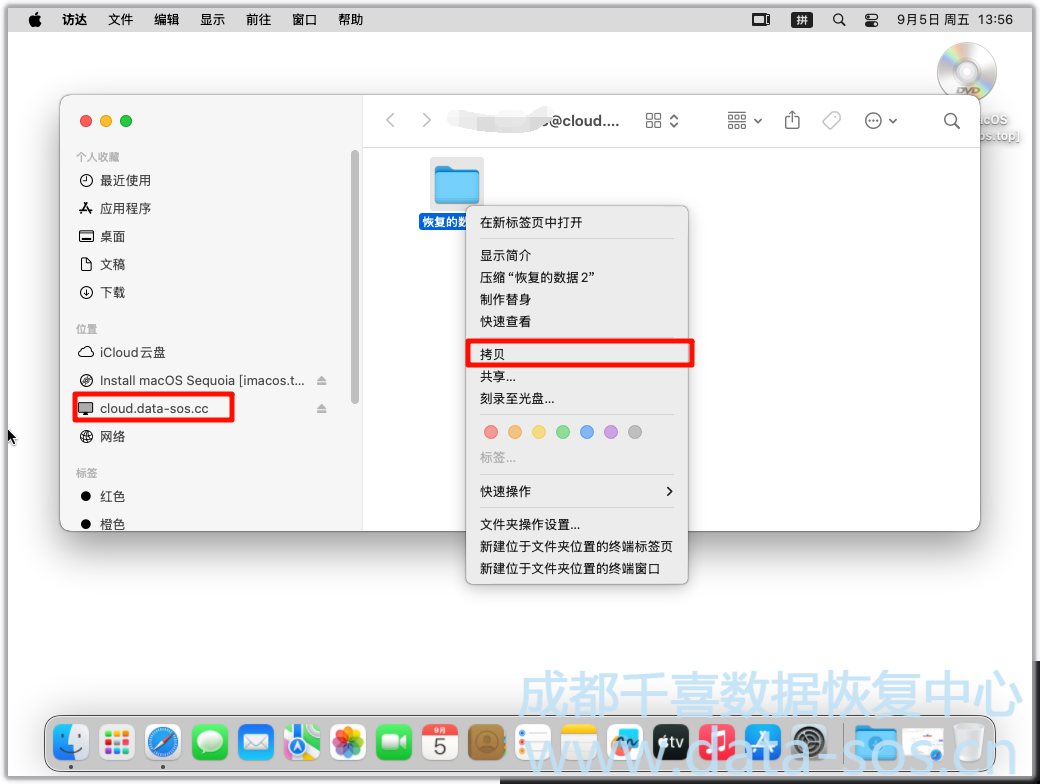This screenshot has height=784, width=1040.
Task: Open the 前往 menu in menu bar
Action: (258, 20)
